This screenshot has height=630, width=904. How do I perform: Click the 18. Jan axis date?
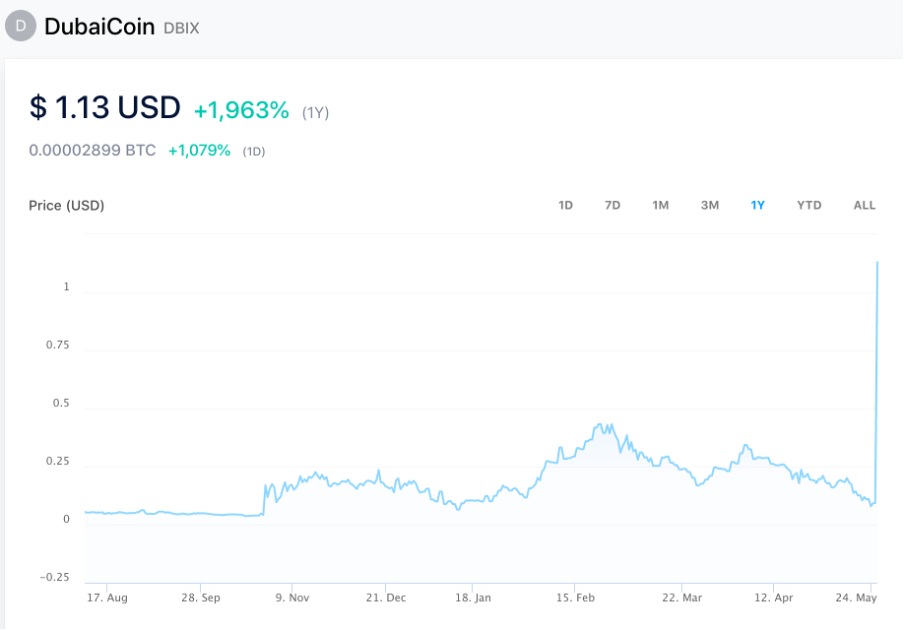(473, 598)
